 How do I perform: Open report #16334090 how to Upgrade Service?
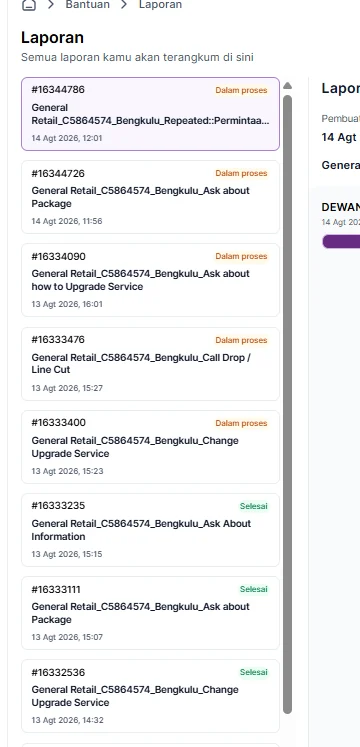(150, 280)
